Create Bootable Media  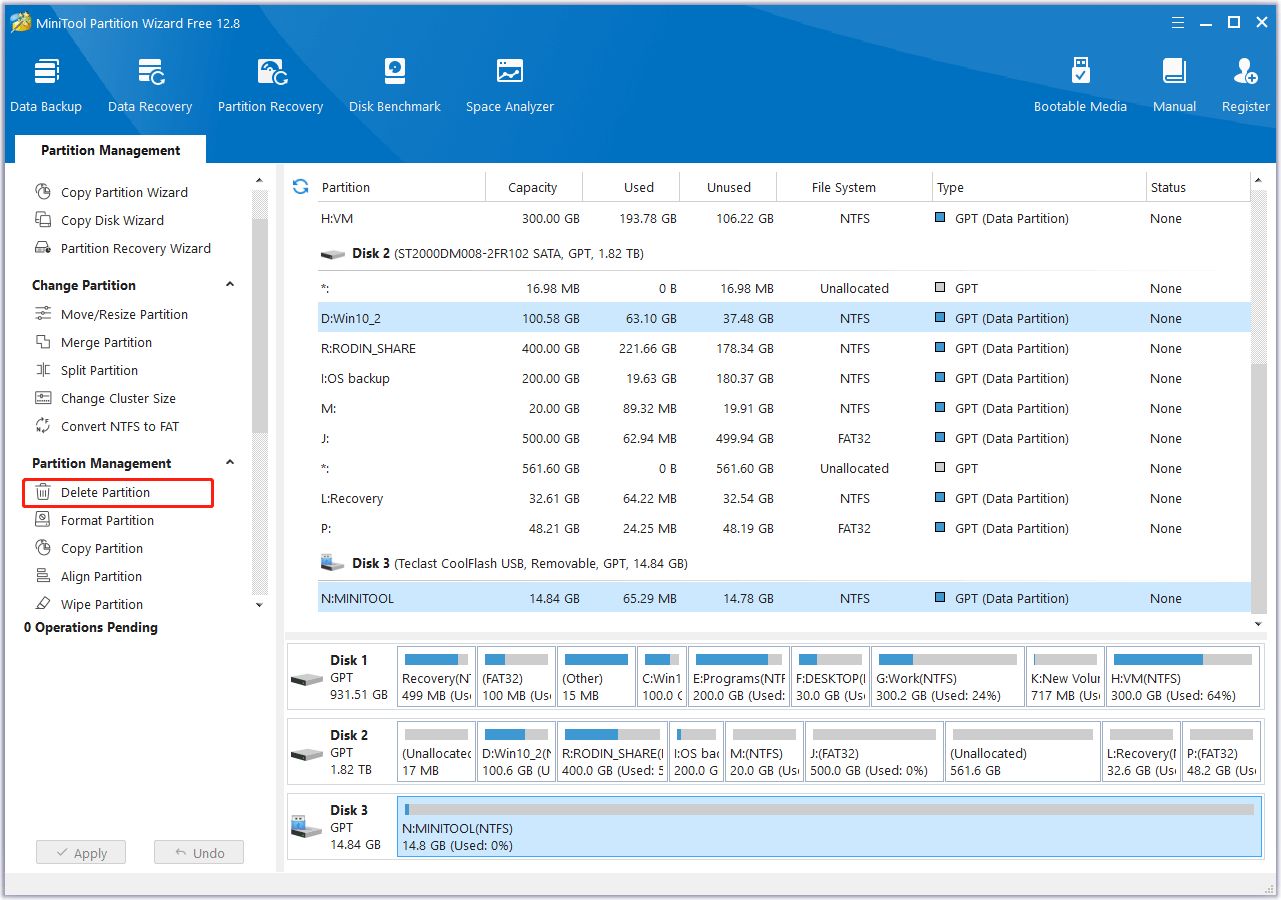click(1080, 86)
